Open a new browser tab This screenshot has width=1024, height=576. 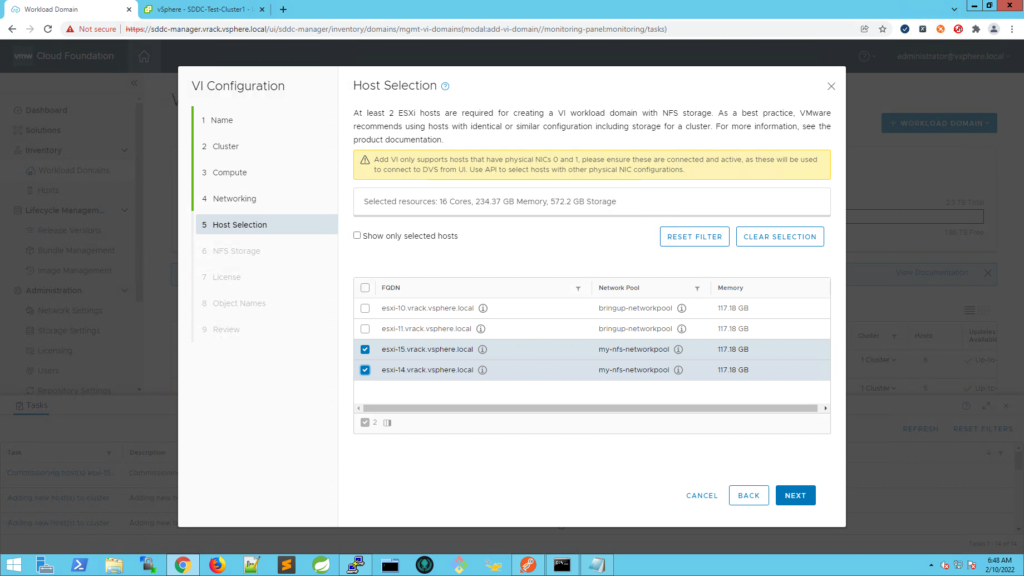coord(283,9)
